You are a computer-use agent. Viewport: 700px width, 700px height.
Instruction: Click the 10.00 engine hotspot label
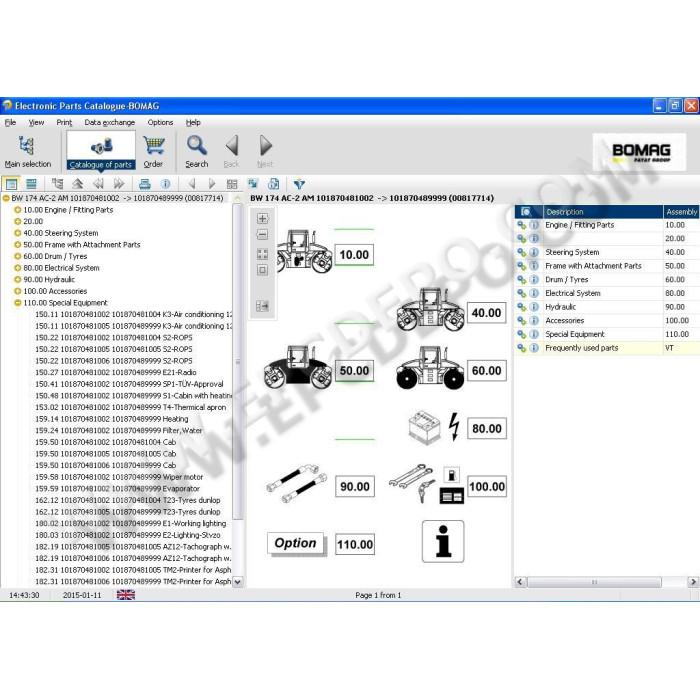tap(354, 254)
